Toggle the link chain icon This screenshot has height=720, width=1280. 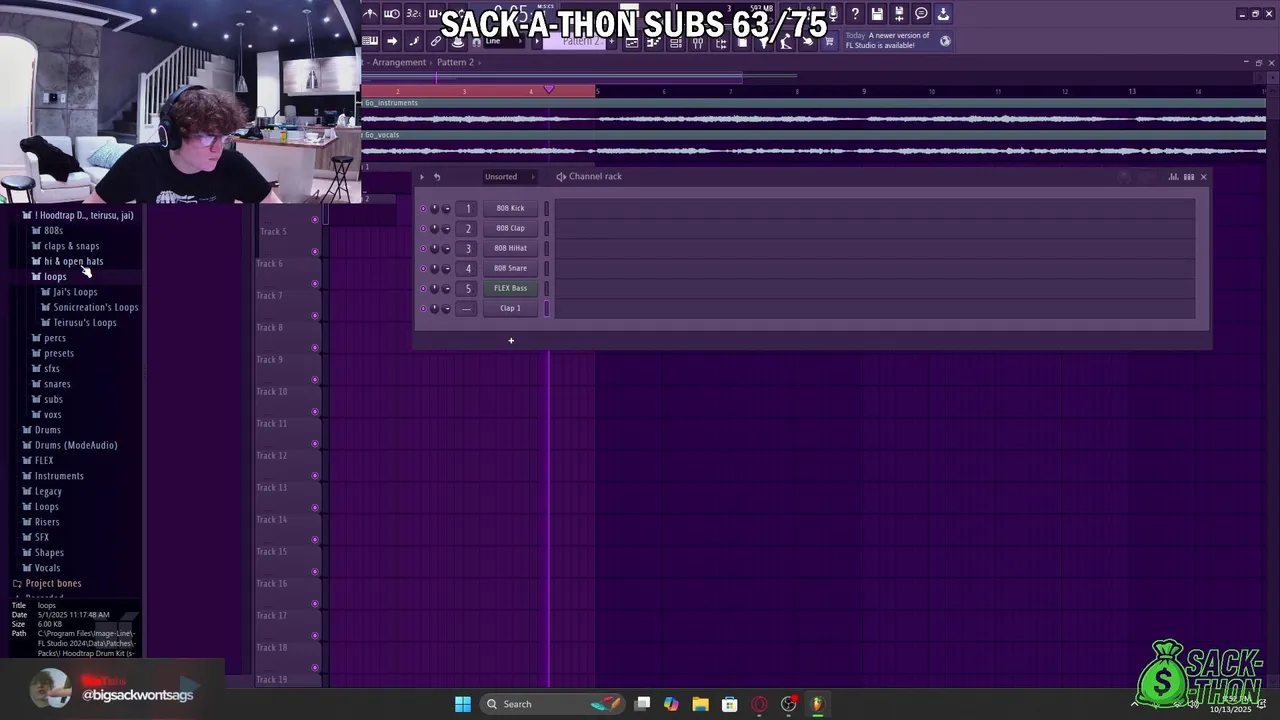coord(436,41)
